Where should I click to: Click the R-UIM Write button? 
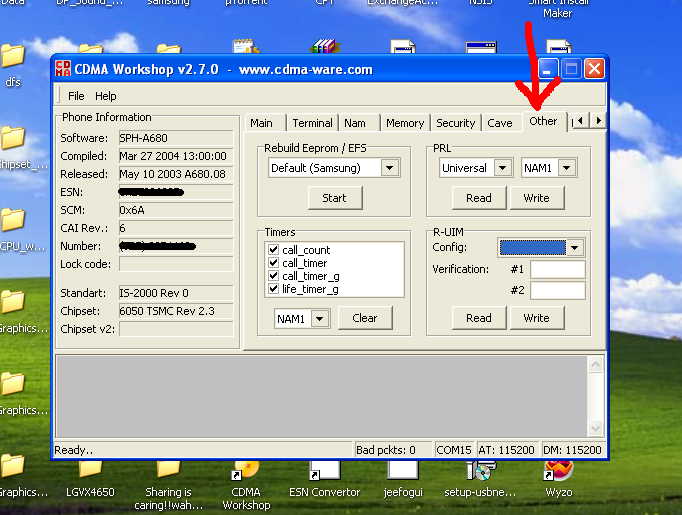(537, 318)
